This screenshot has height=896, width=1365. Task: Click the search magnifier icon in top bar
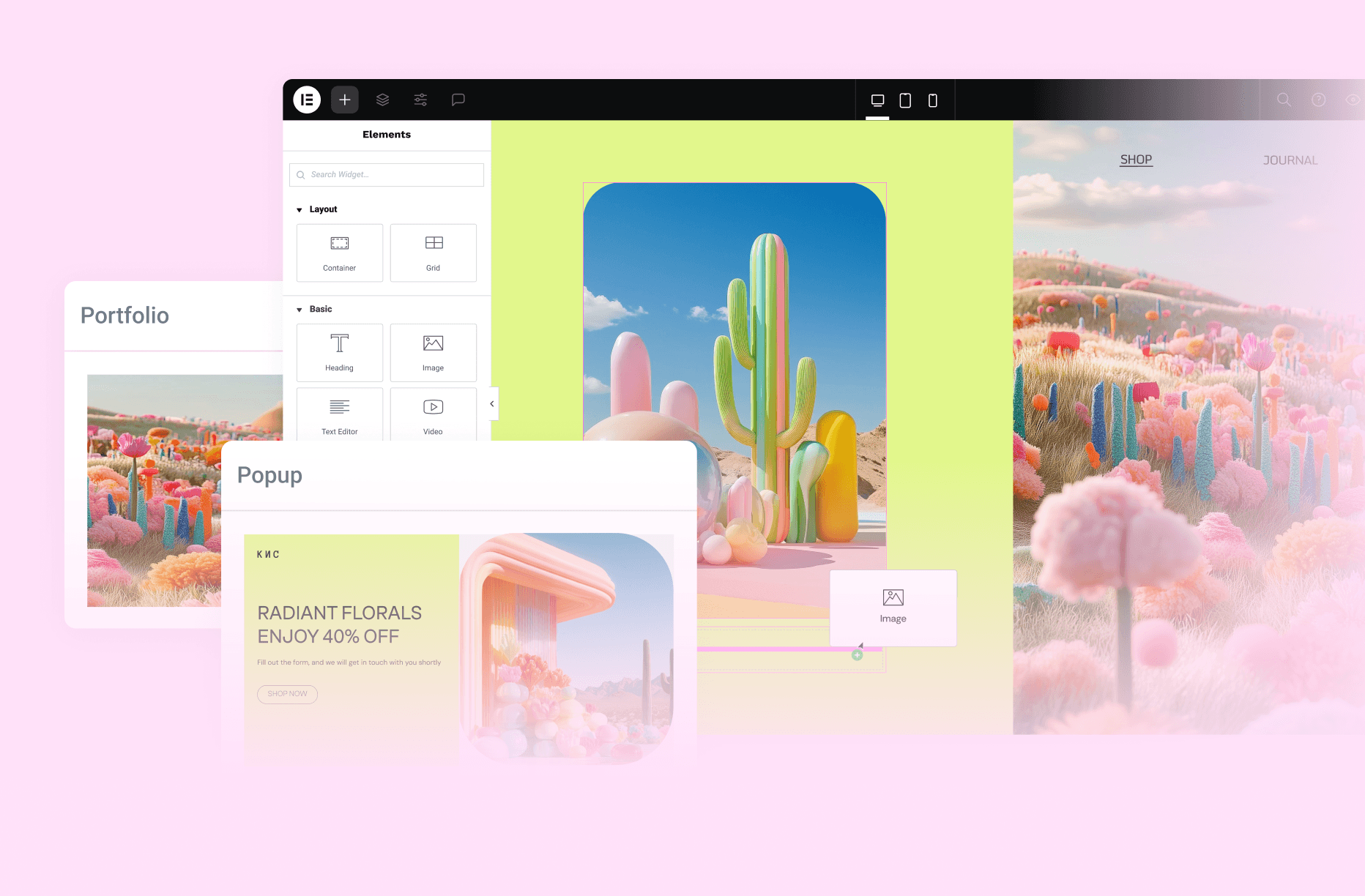pos(1284,100)
